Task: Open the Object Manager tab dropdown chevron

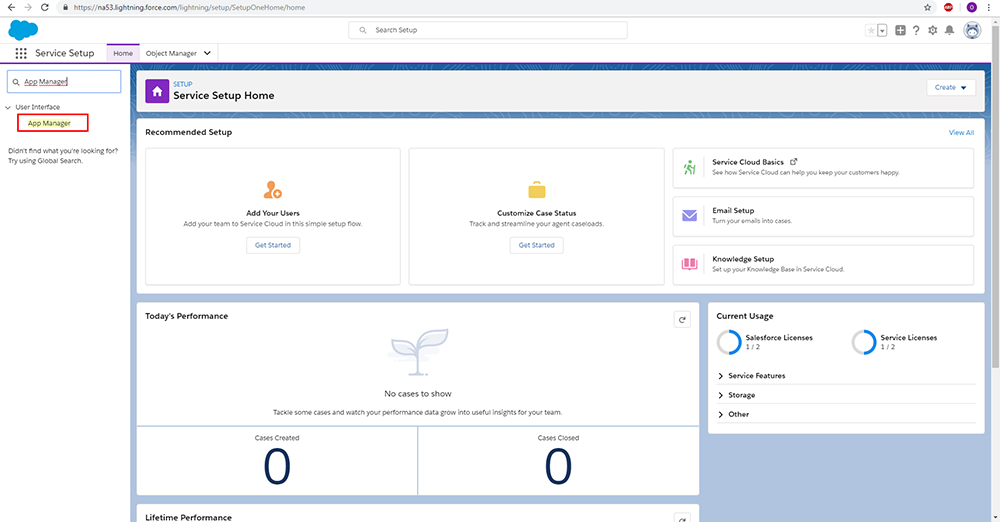Action: (207, 54)
